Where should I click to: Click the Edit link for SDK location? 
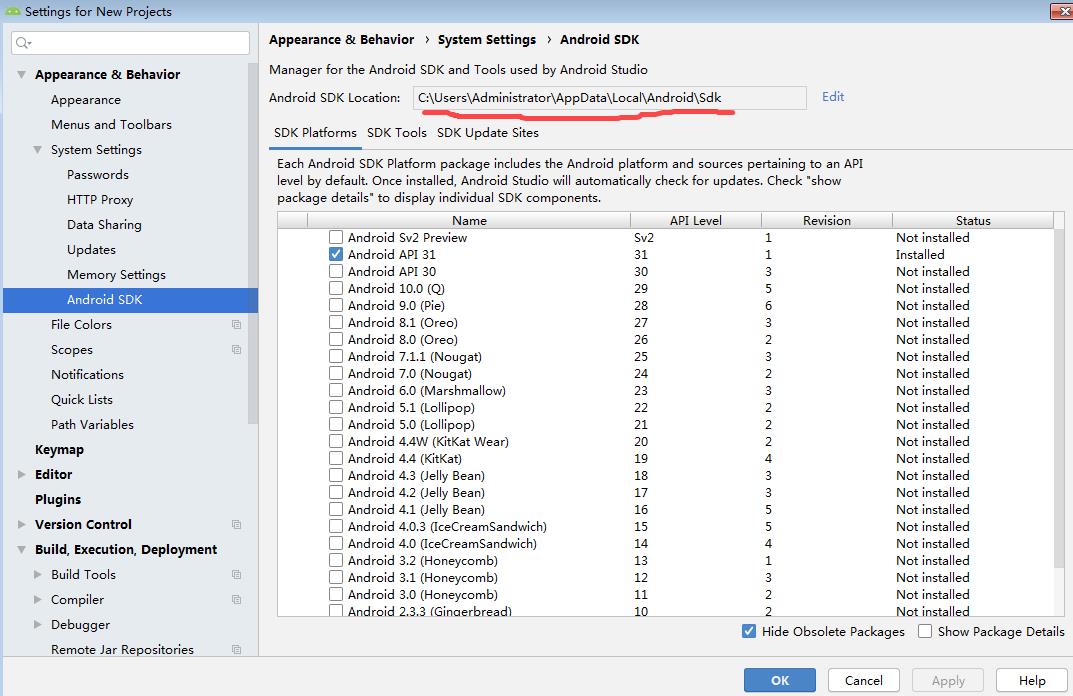click(x=833, y=96)
